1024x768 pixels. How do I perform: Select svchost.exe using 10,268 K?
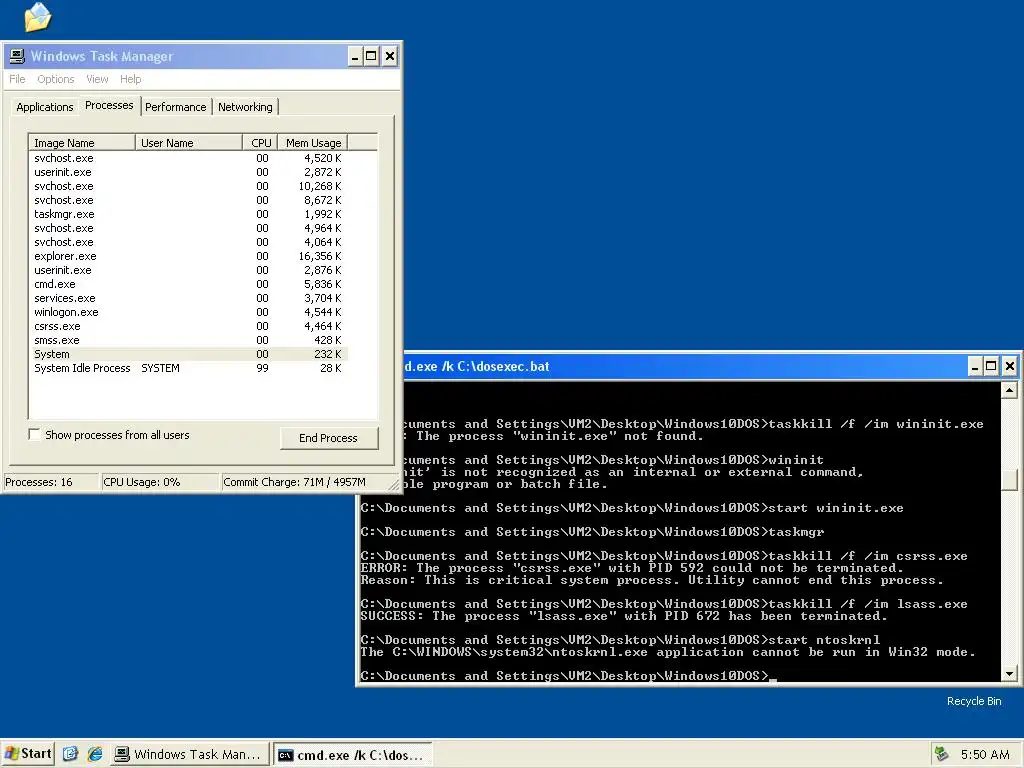(x=188, y=186)
